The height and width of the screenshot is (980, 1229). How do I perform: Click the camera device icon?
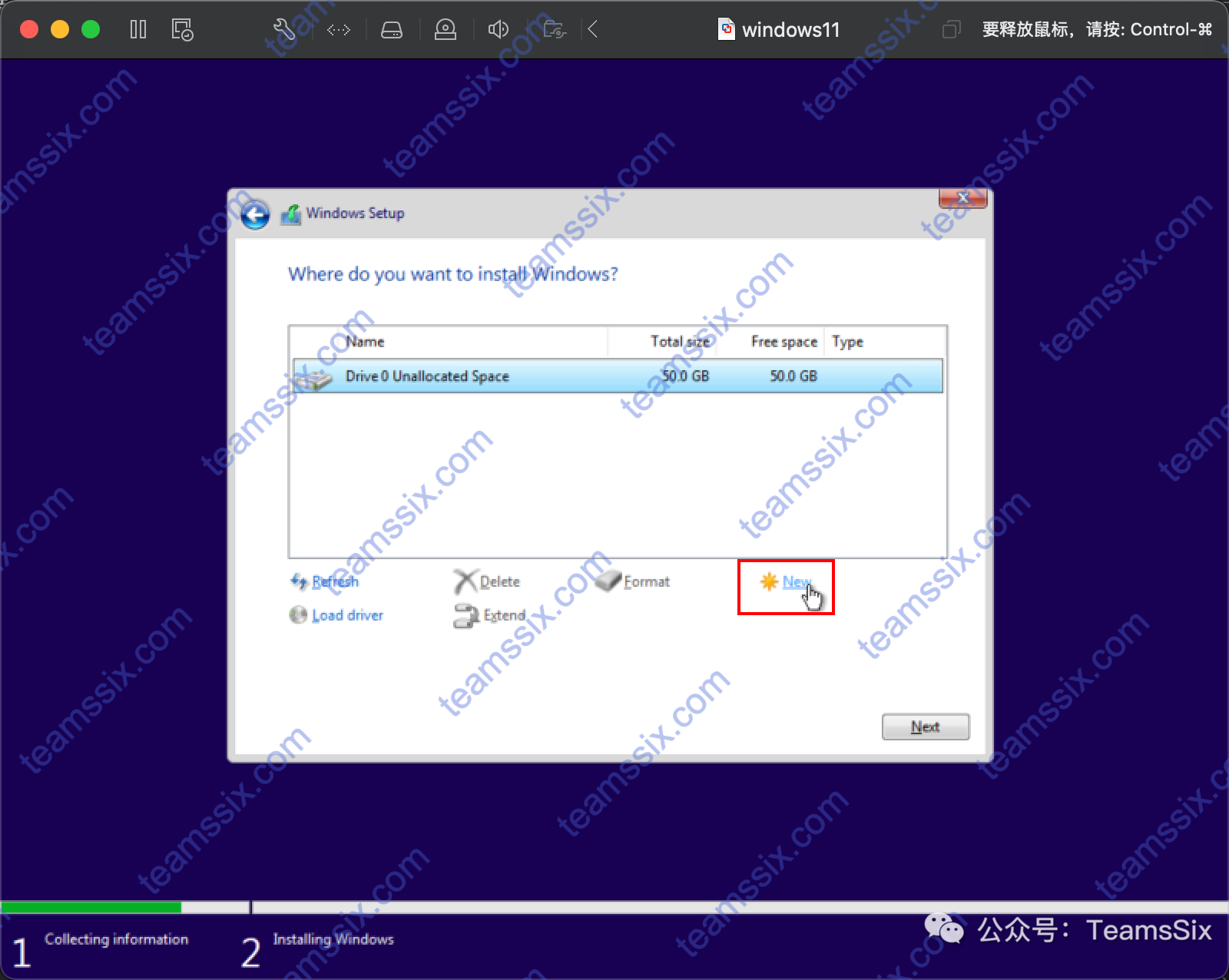446,30
